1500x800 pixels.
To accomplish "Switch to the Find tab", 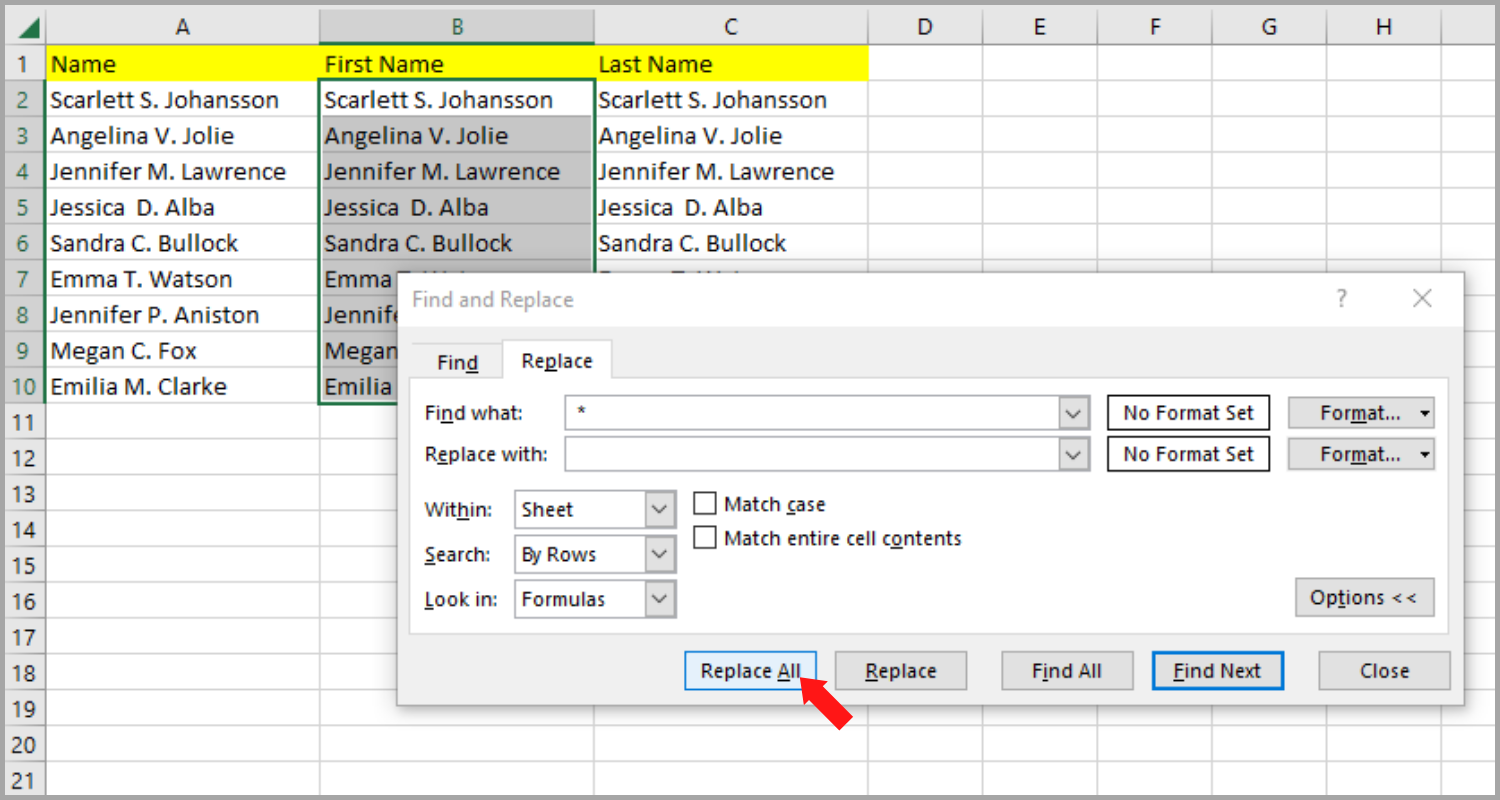I will pos(456,361).
